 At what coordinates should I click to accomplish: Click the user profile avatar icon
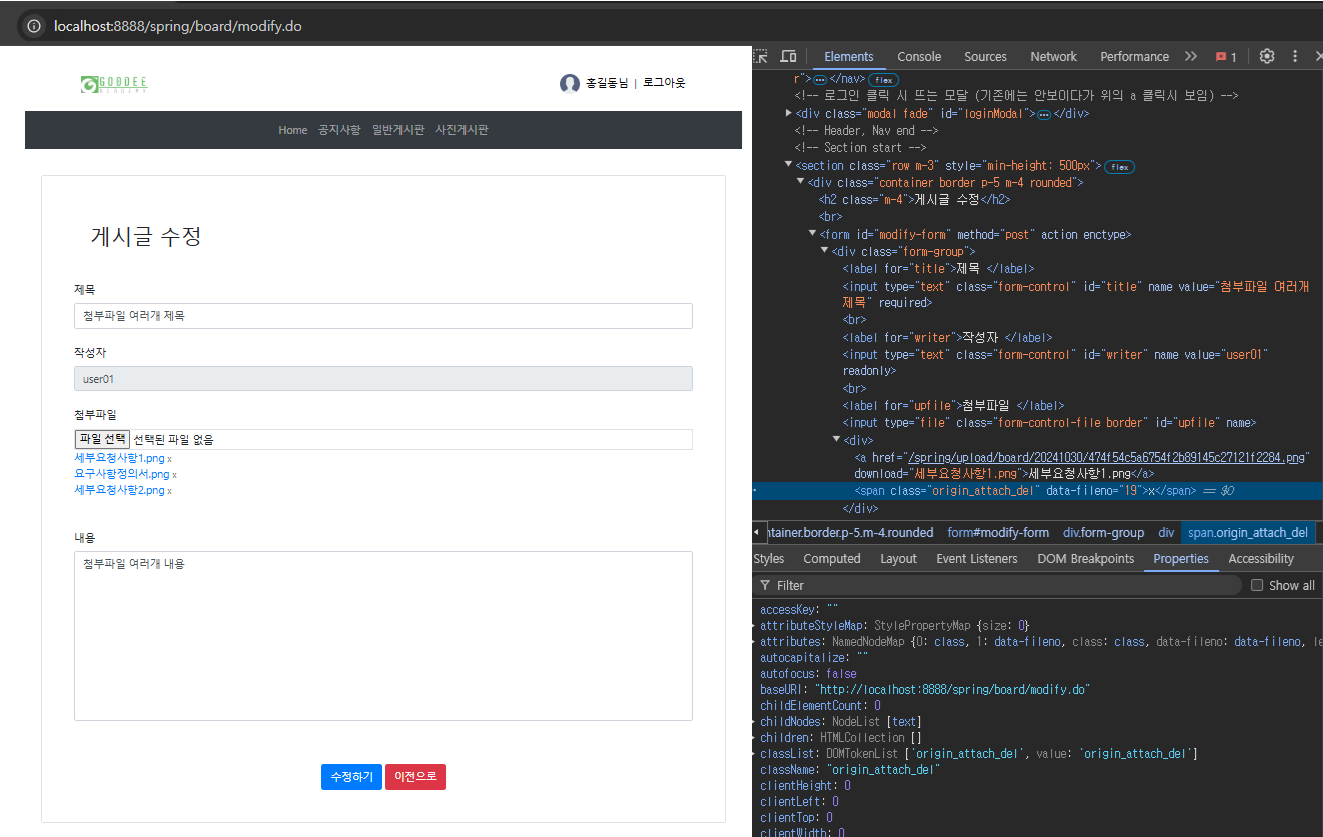(x=570, y=84)
